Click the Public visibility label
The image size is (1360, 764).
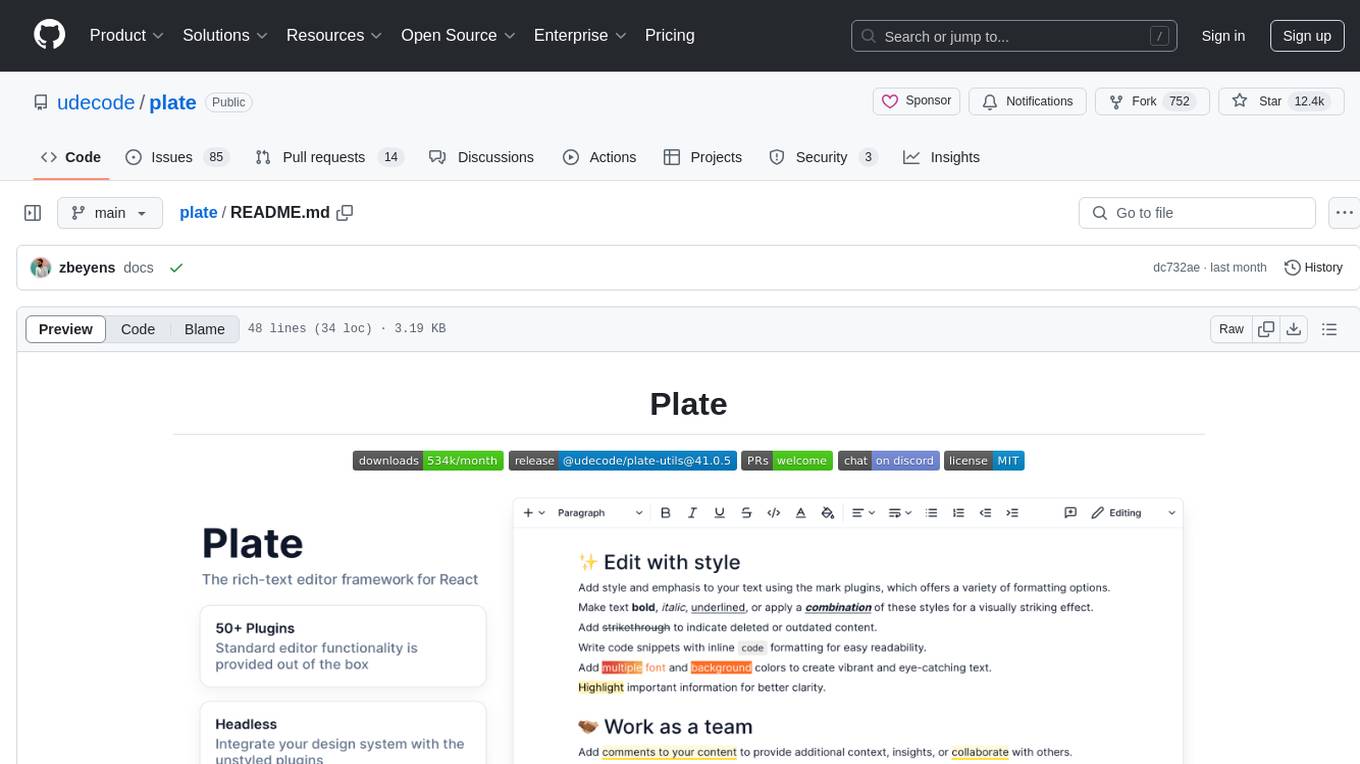point(229,102)
